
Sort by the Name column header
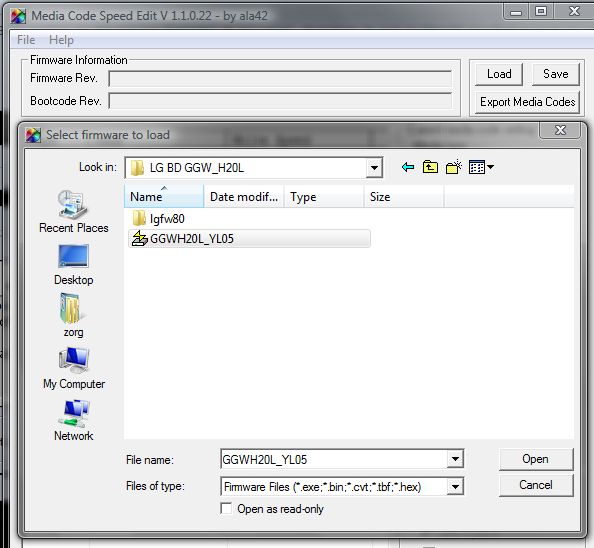[164, 197]
